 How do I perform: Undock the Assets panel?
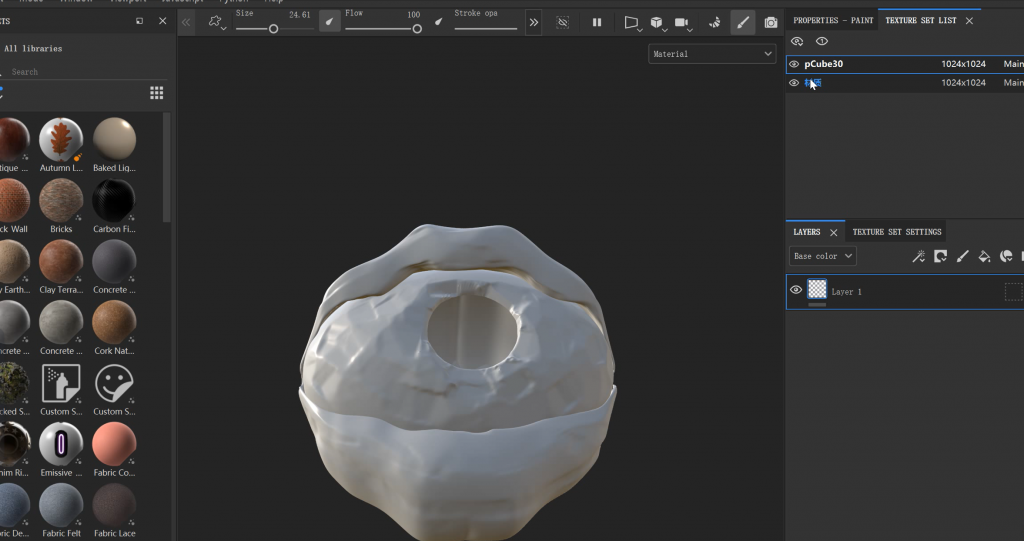coord(140,21)
